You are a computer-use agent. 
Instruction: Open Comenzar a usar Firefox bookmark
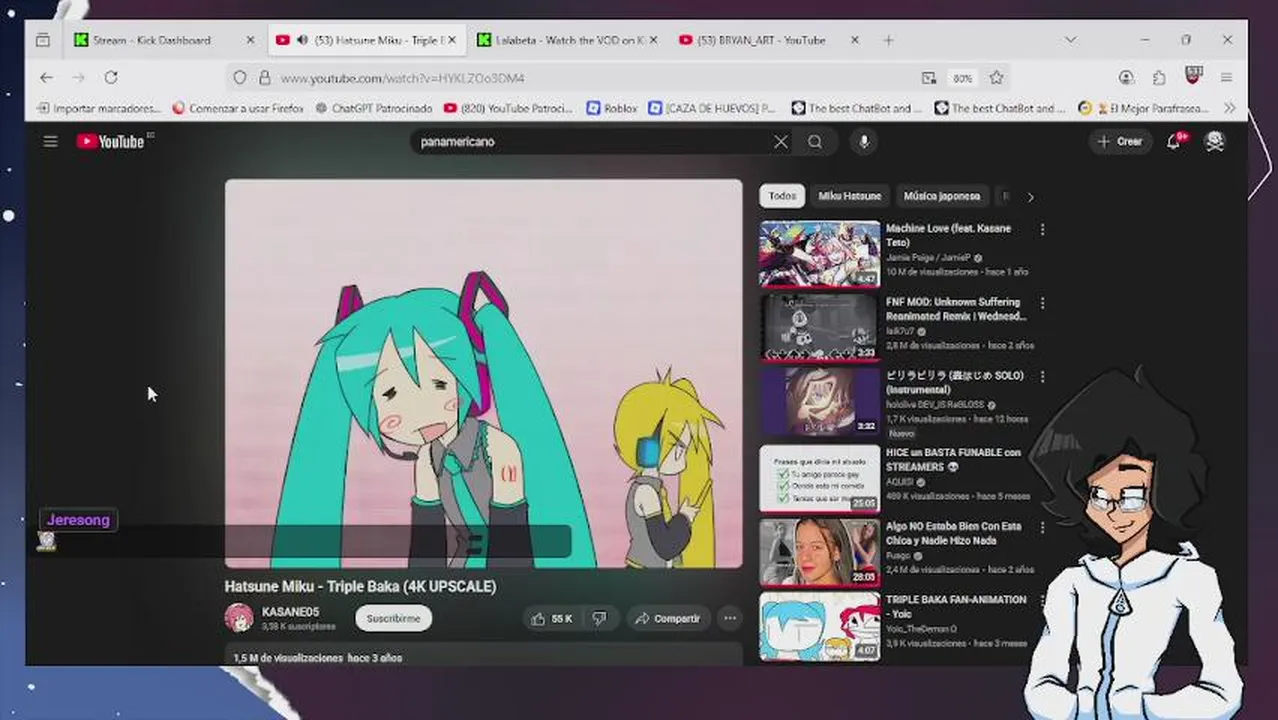tap(238, 108)
